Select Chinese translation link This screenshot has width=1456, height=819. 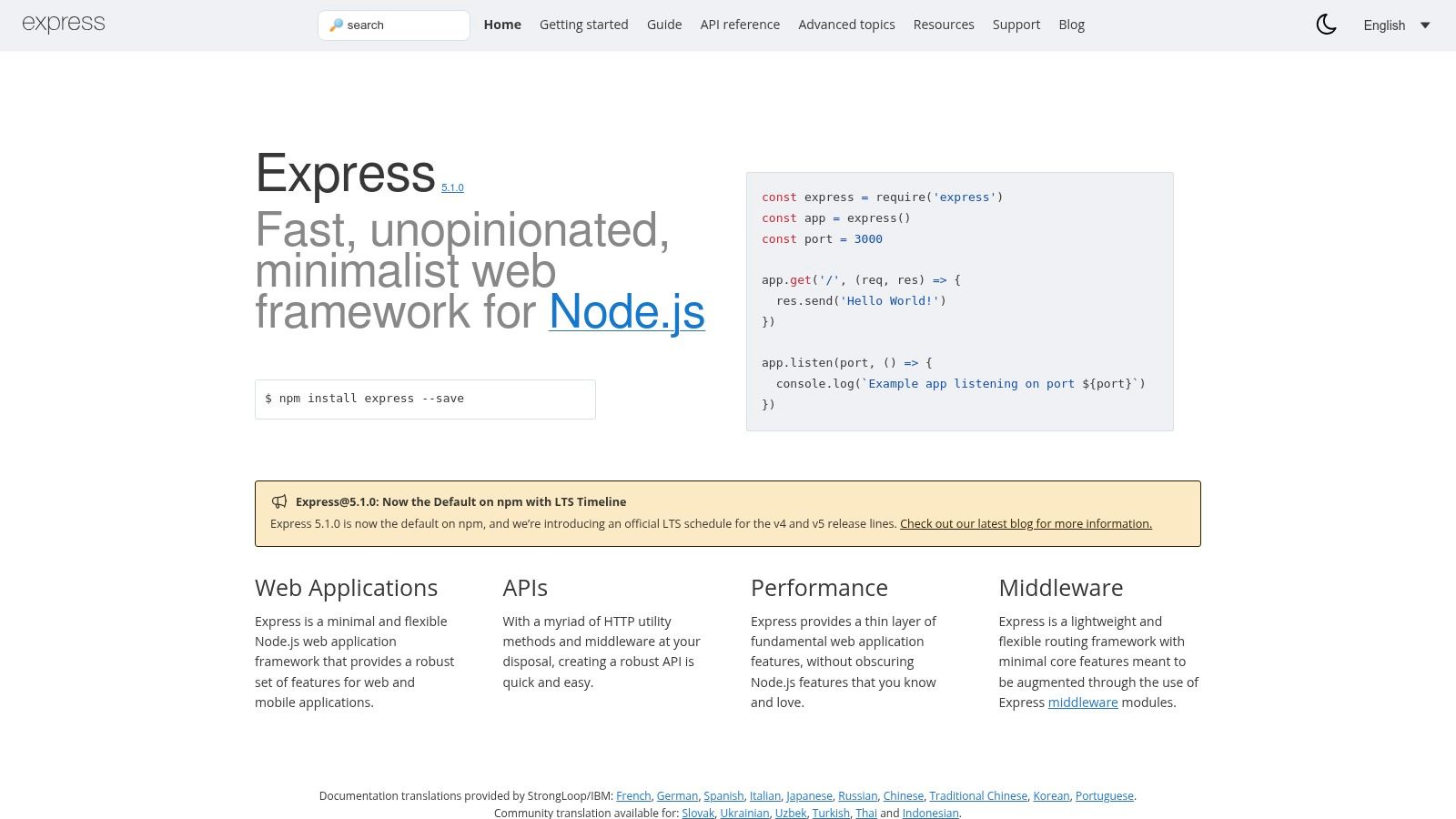(x=904, y=795)
